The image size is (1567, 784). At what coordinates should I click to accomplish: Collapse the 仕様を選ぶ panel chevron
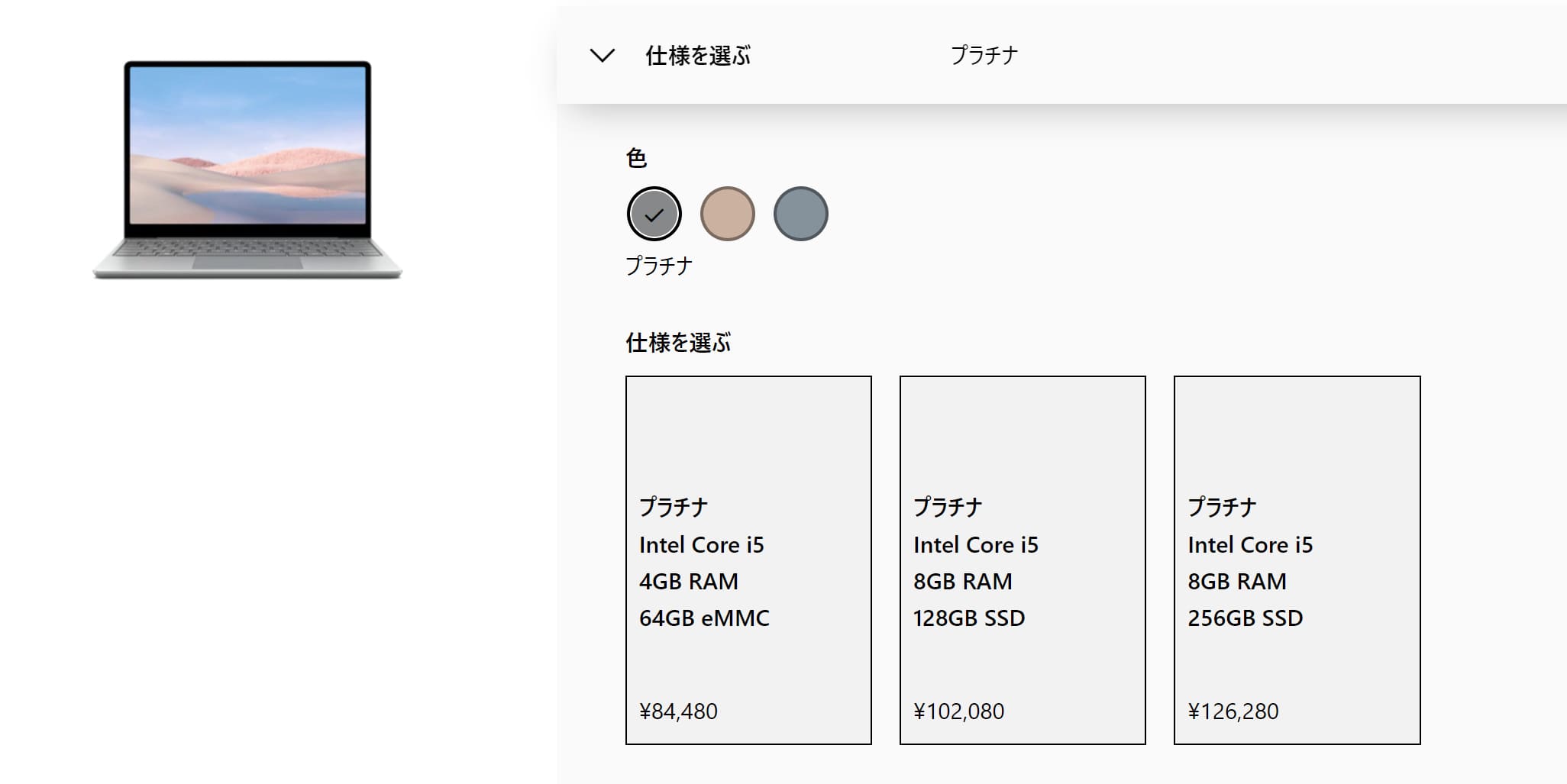(603, 56)
